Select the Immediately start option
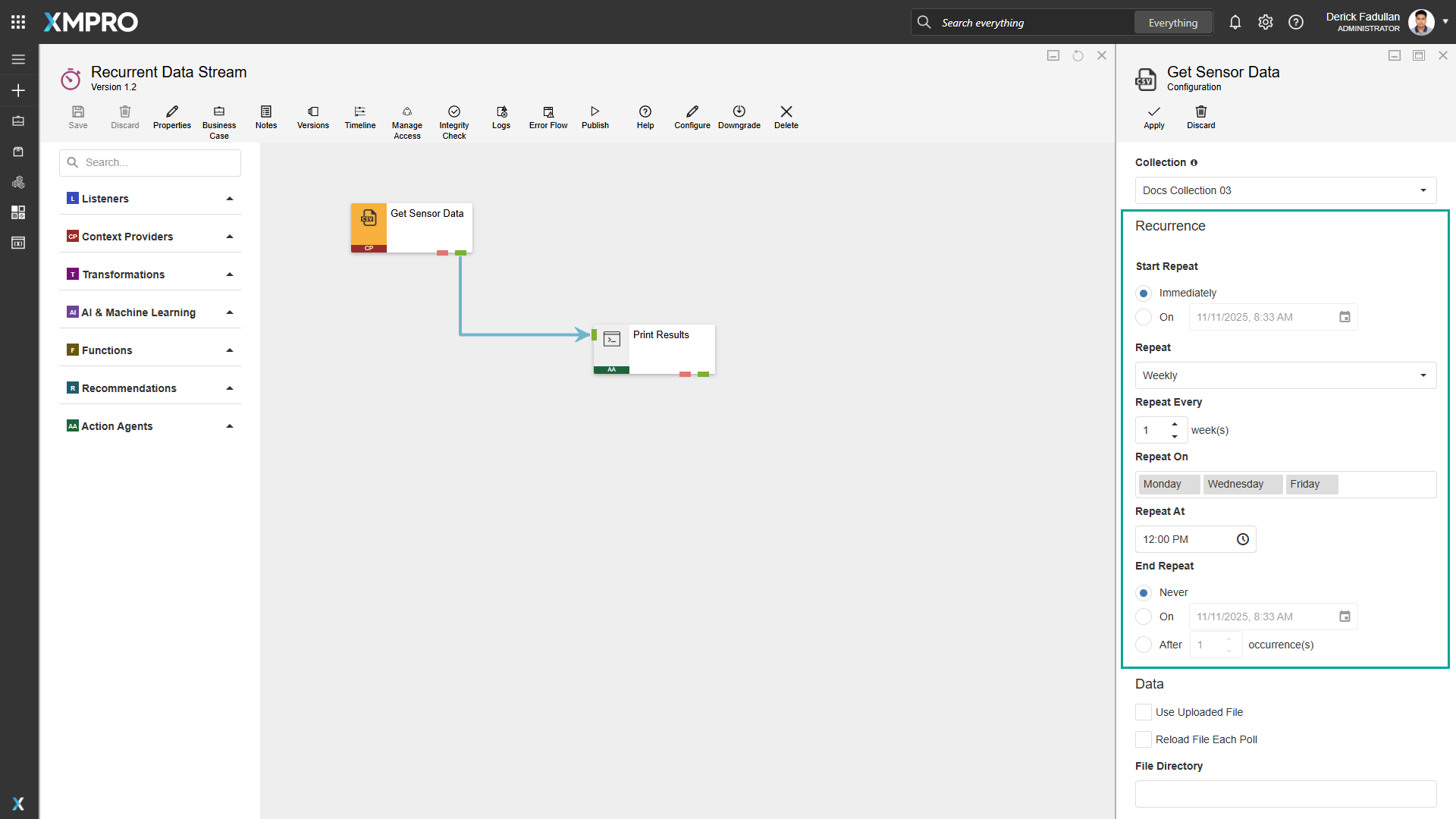 (x=1144, y=293)
